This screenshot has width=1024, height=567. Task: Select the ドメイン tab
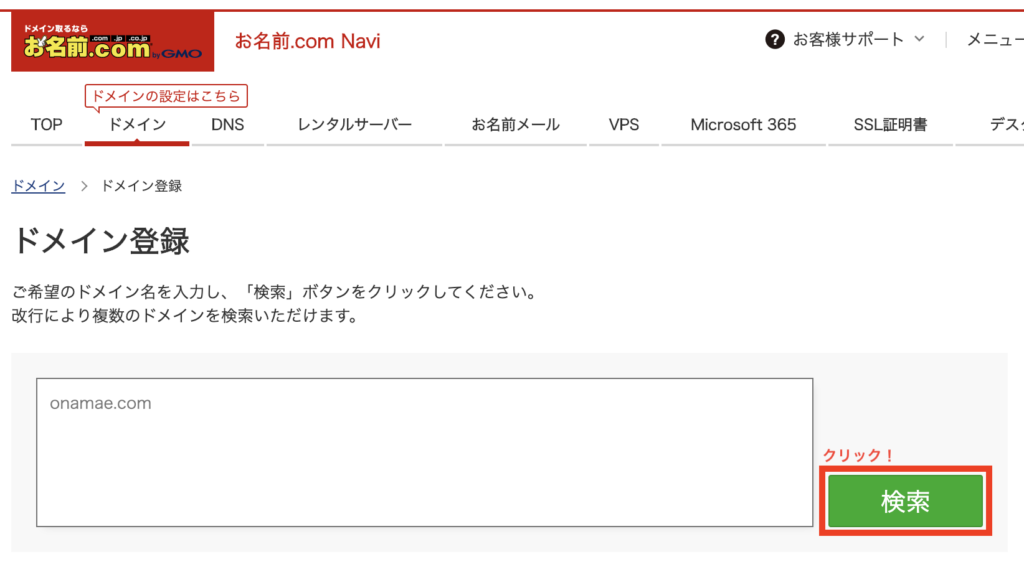click(137, 125)
